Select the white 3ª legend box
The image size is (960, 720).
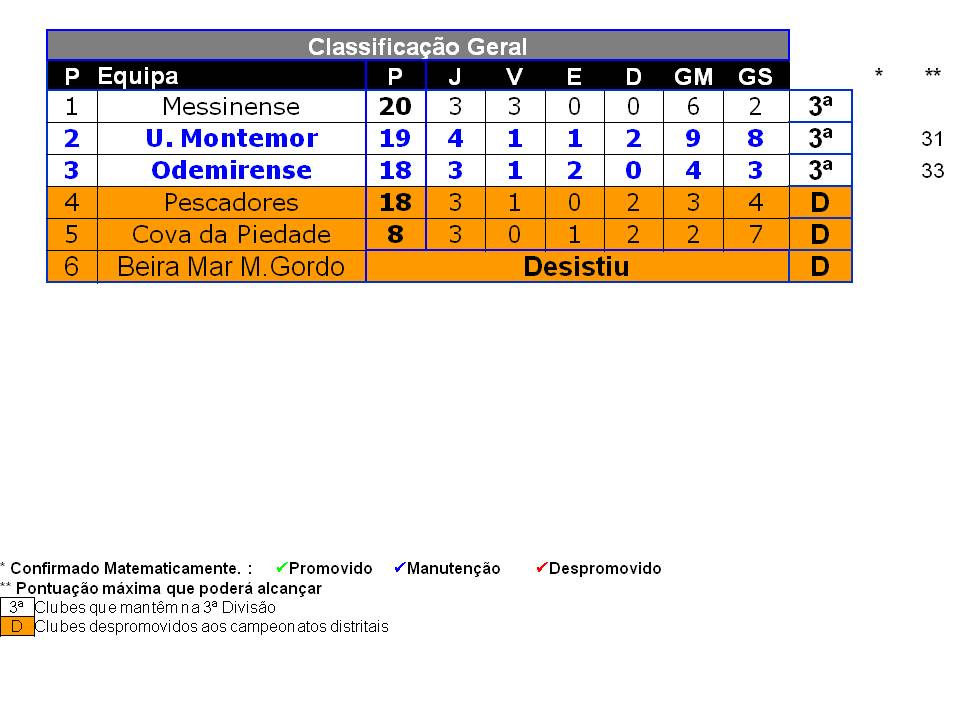17,606
